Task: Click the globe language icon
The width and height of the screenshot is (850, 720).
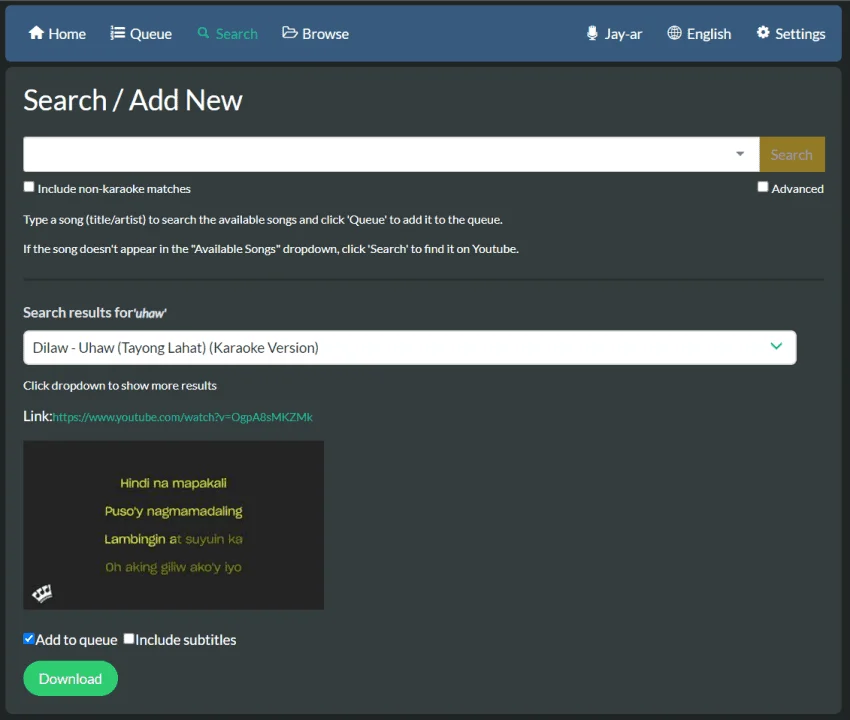Action: [x=674, y=33]
